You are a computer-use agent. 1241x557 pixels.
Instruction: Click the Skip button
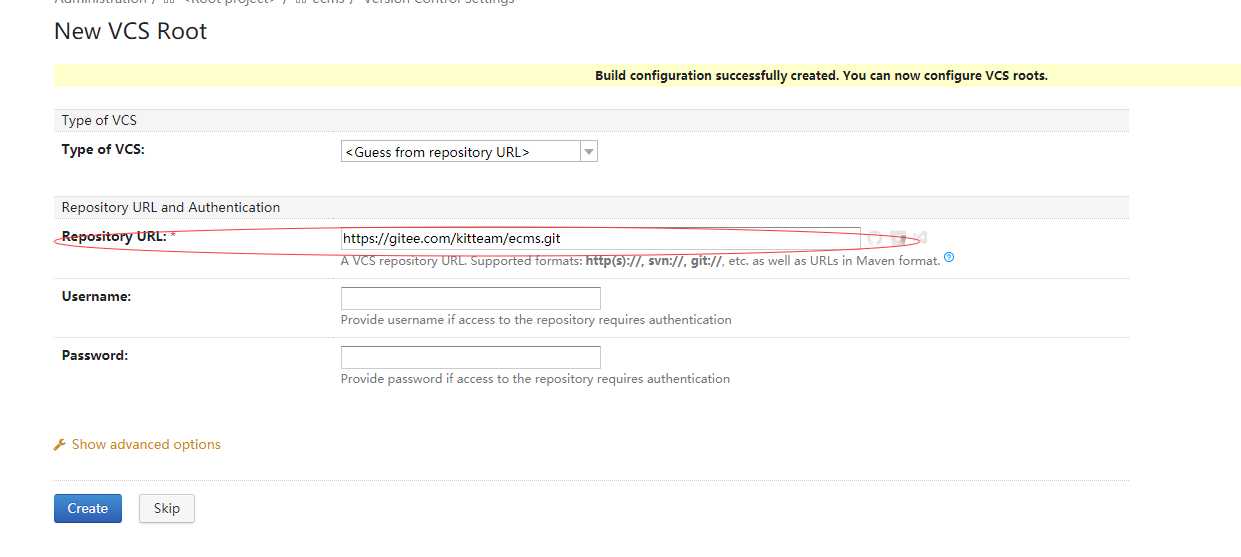[167, 508]
